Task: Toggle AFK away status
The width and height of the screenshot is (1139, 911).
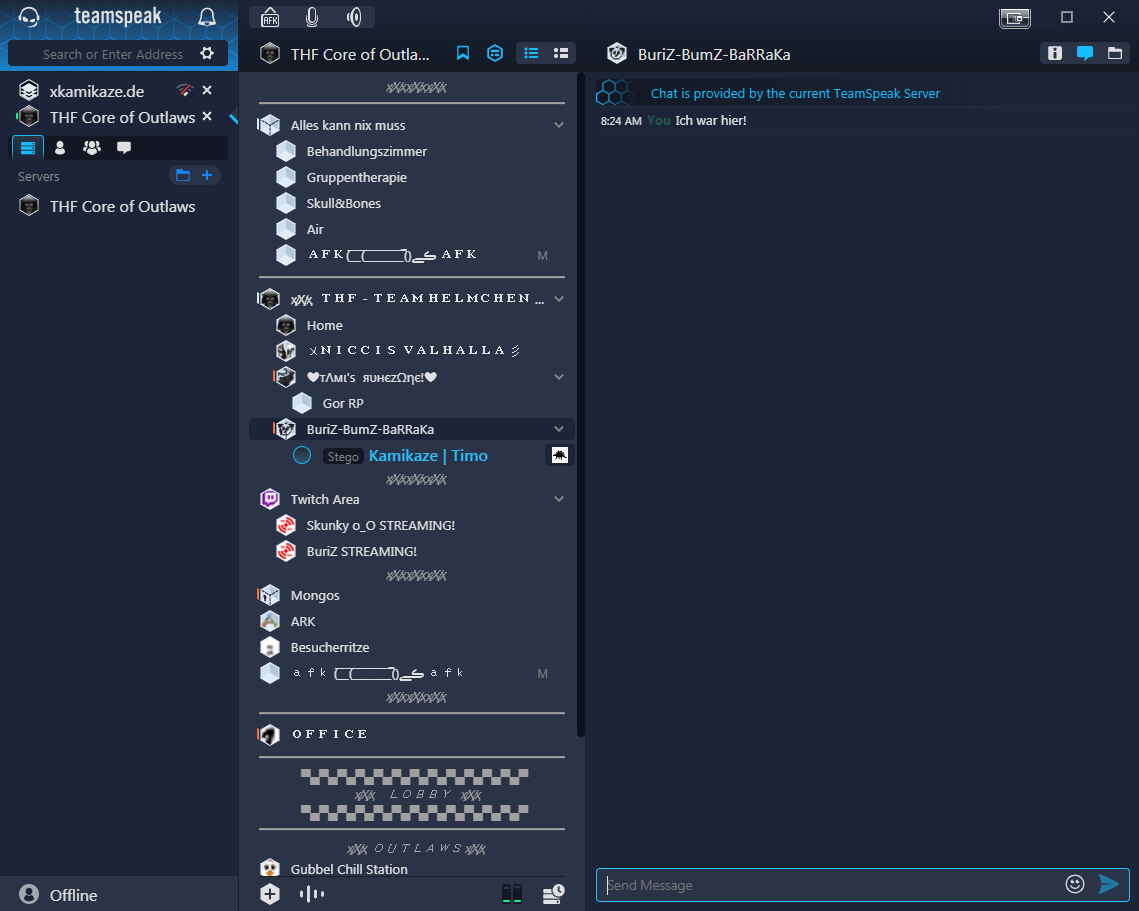Action: [x=270, y=17]
